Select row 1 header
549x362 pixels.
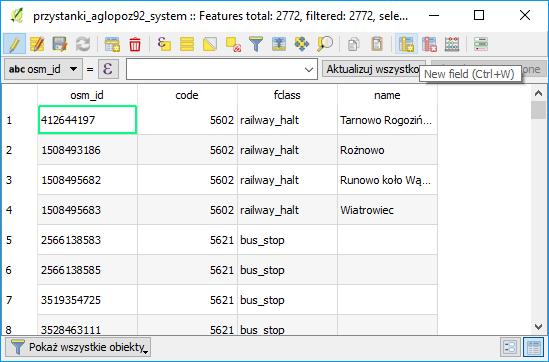(x=20, y=120)
